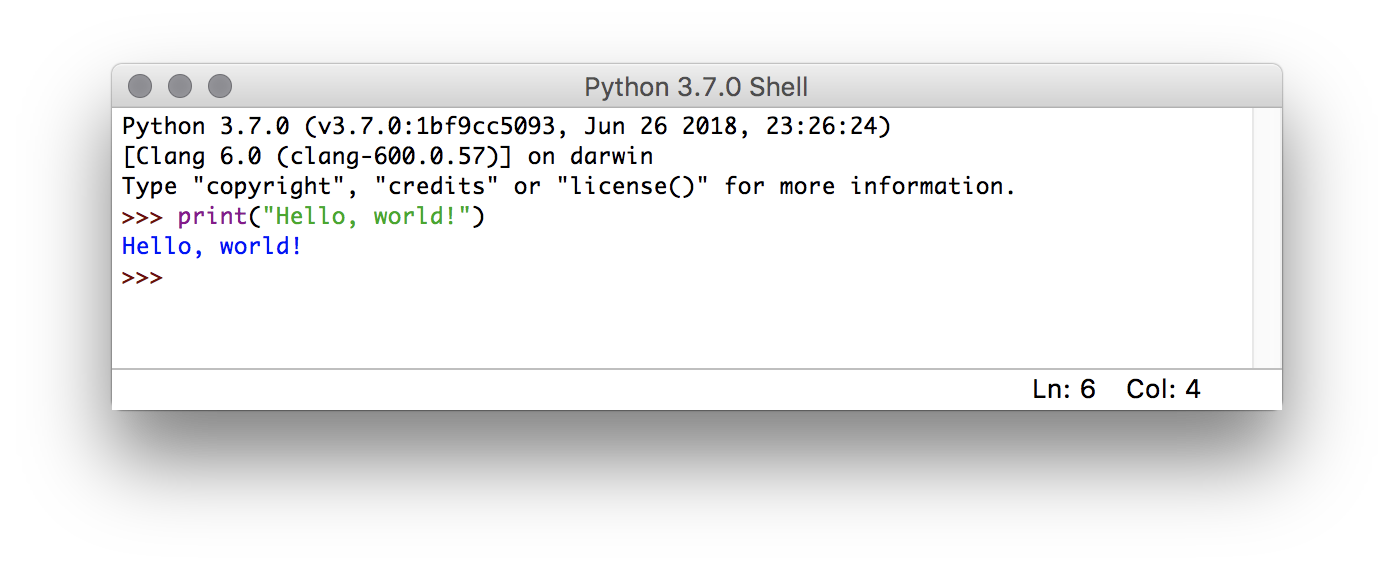Click the vertical scrollbar track on right

click(x=1267, y=238)
